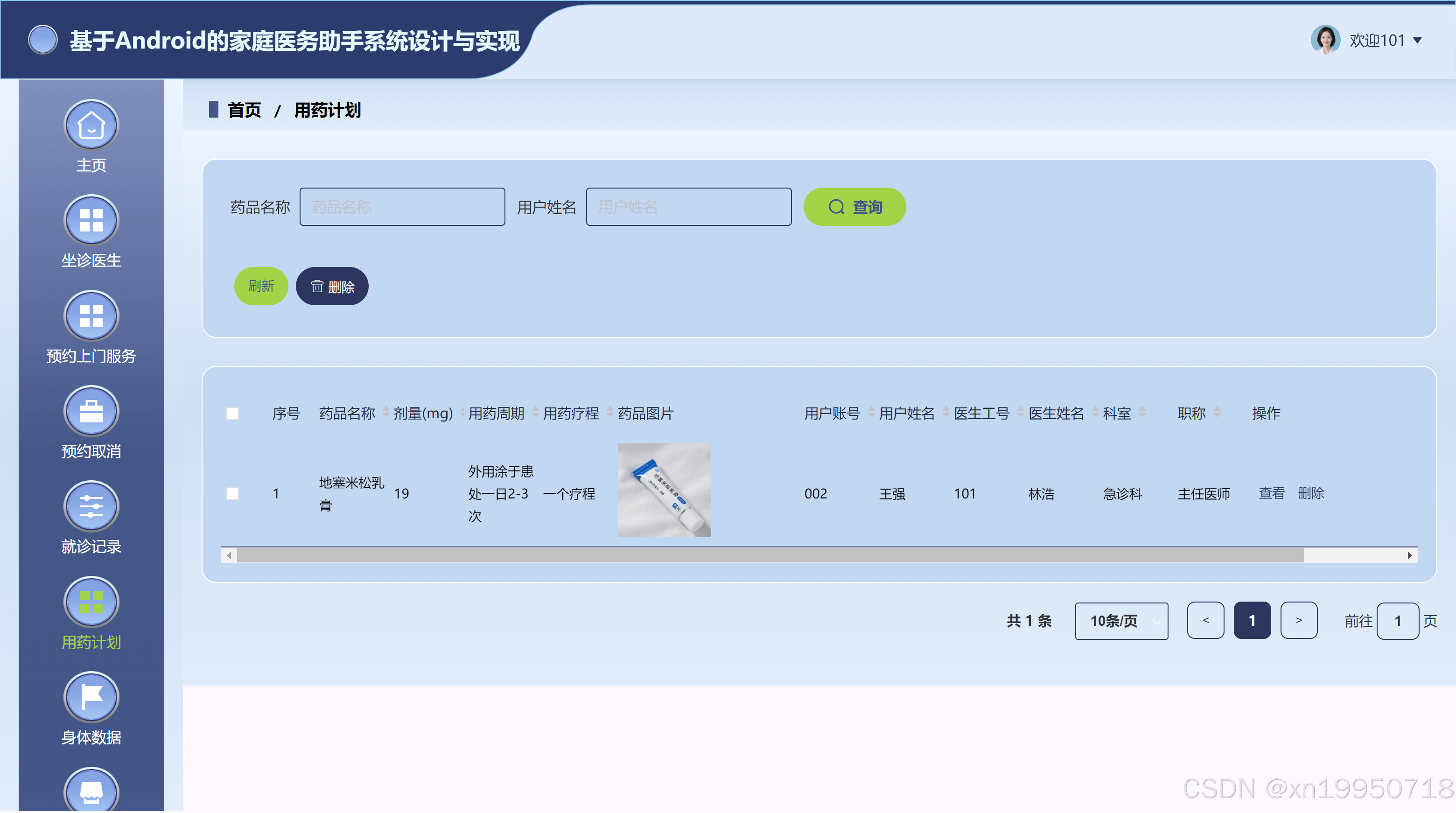Click user account cell 002
The image size is (1456, 813).
pos(816,494)
